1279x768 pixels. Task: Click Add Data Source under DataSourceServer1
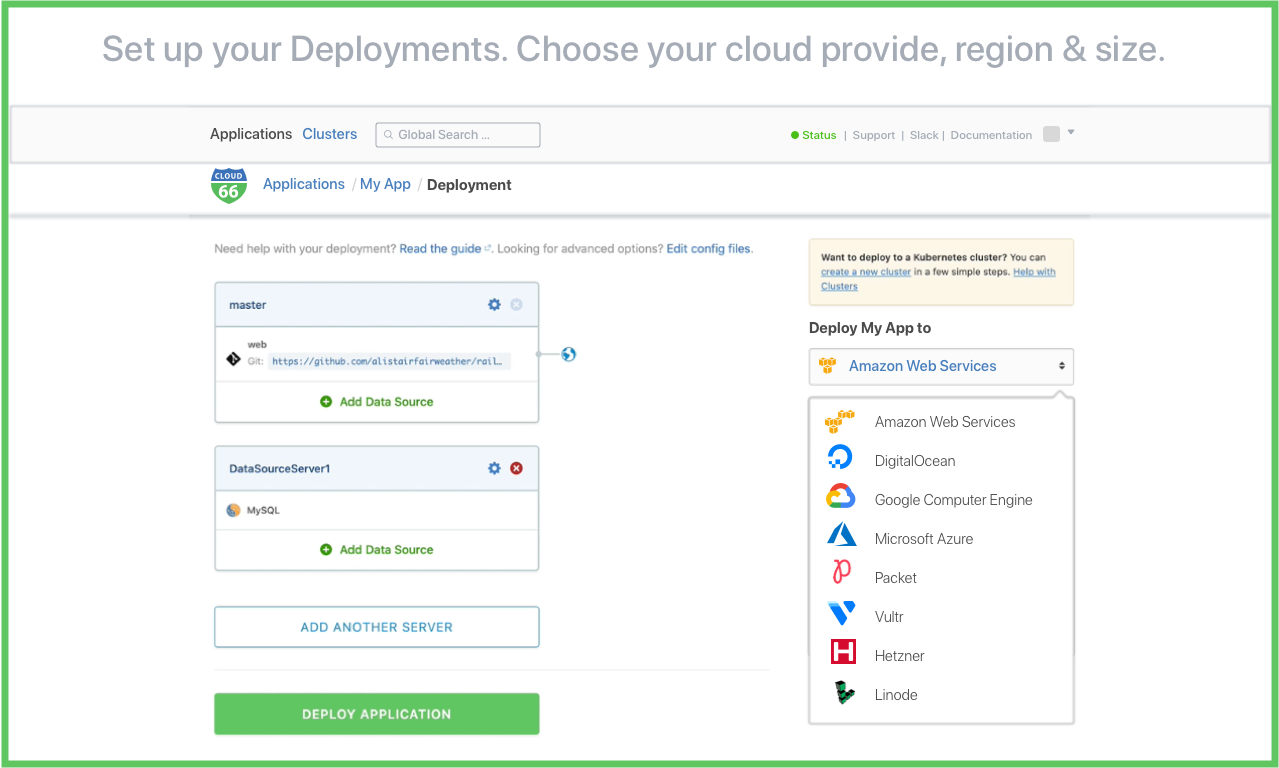coord(377,550)
